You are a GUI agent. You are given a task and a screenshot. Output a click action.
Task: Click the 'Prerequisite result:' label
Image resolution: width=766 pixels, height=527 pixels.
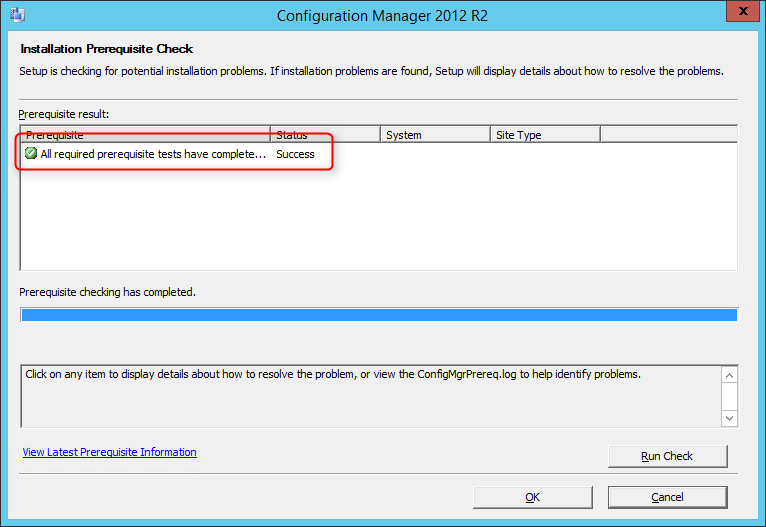pyautogui.click(x=64, y=114)
